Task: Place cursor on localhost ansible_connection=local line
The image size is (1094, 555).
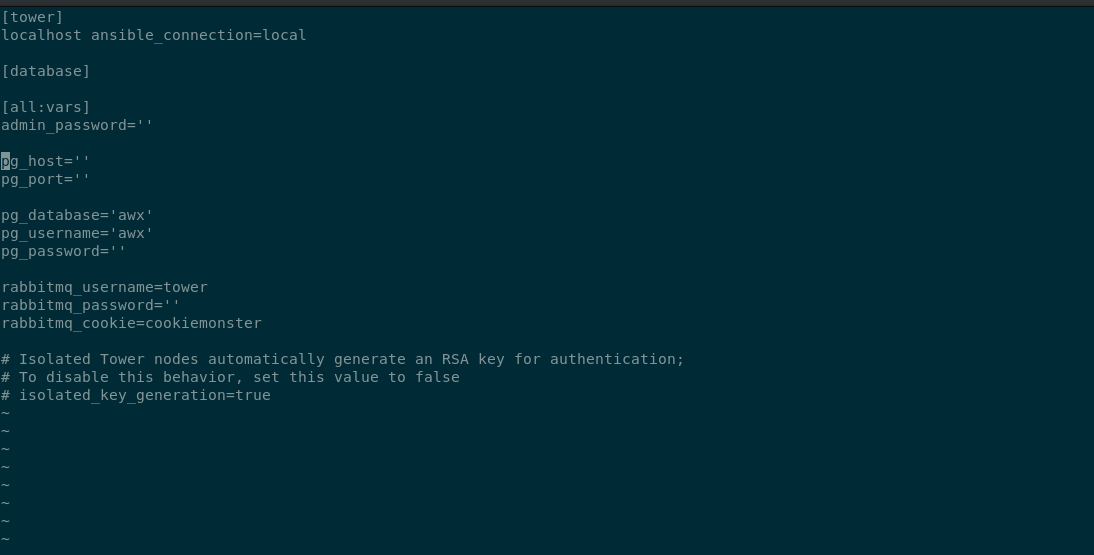Action: point(153,35)
